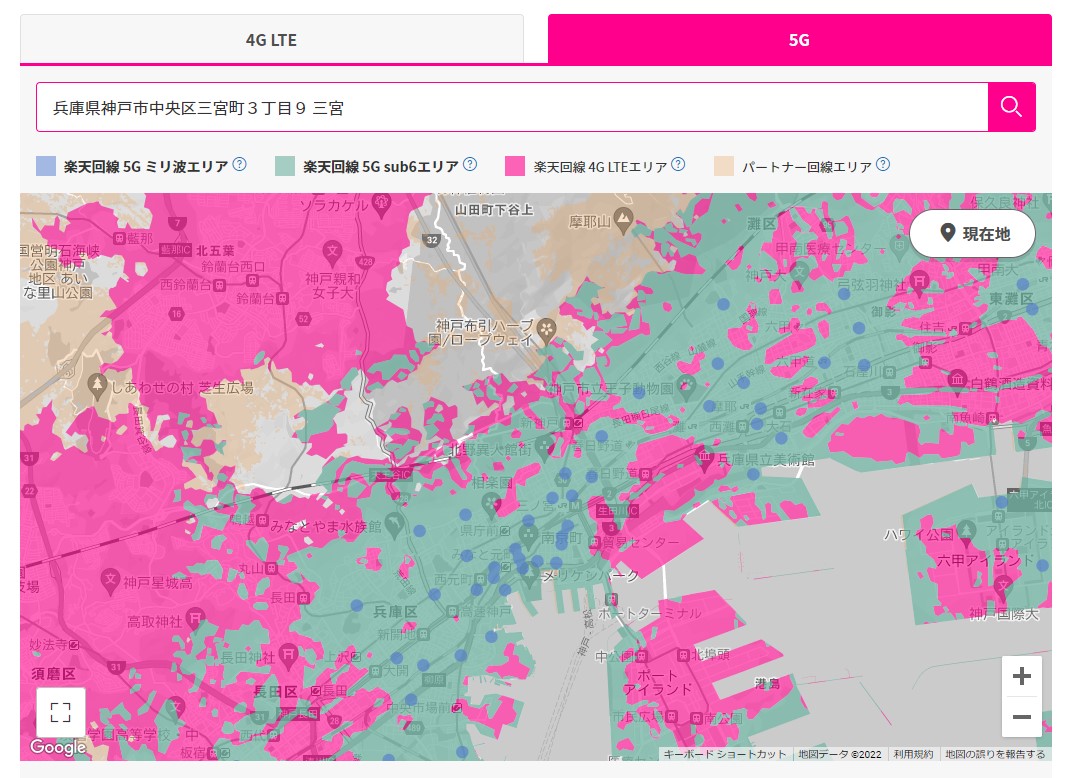
Task: Open help for 5G sub6エリア legend
Action: coord(470,164)
